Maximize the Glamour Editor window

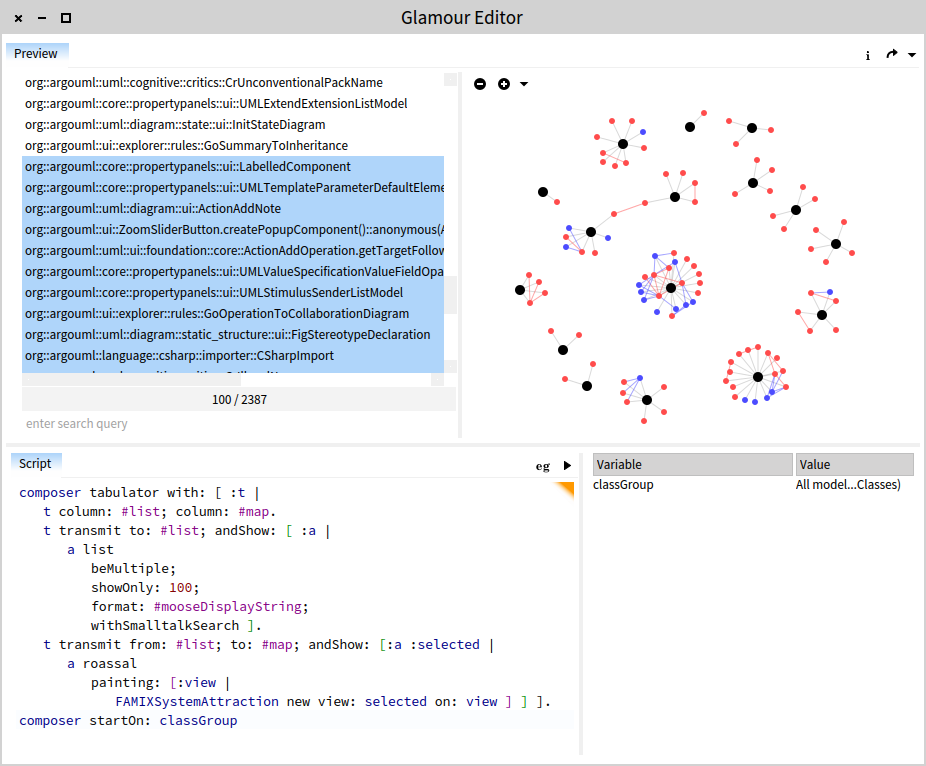click(66, 18)
